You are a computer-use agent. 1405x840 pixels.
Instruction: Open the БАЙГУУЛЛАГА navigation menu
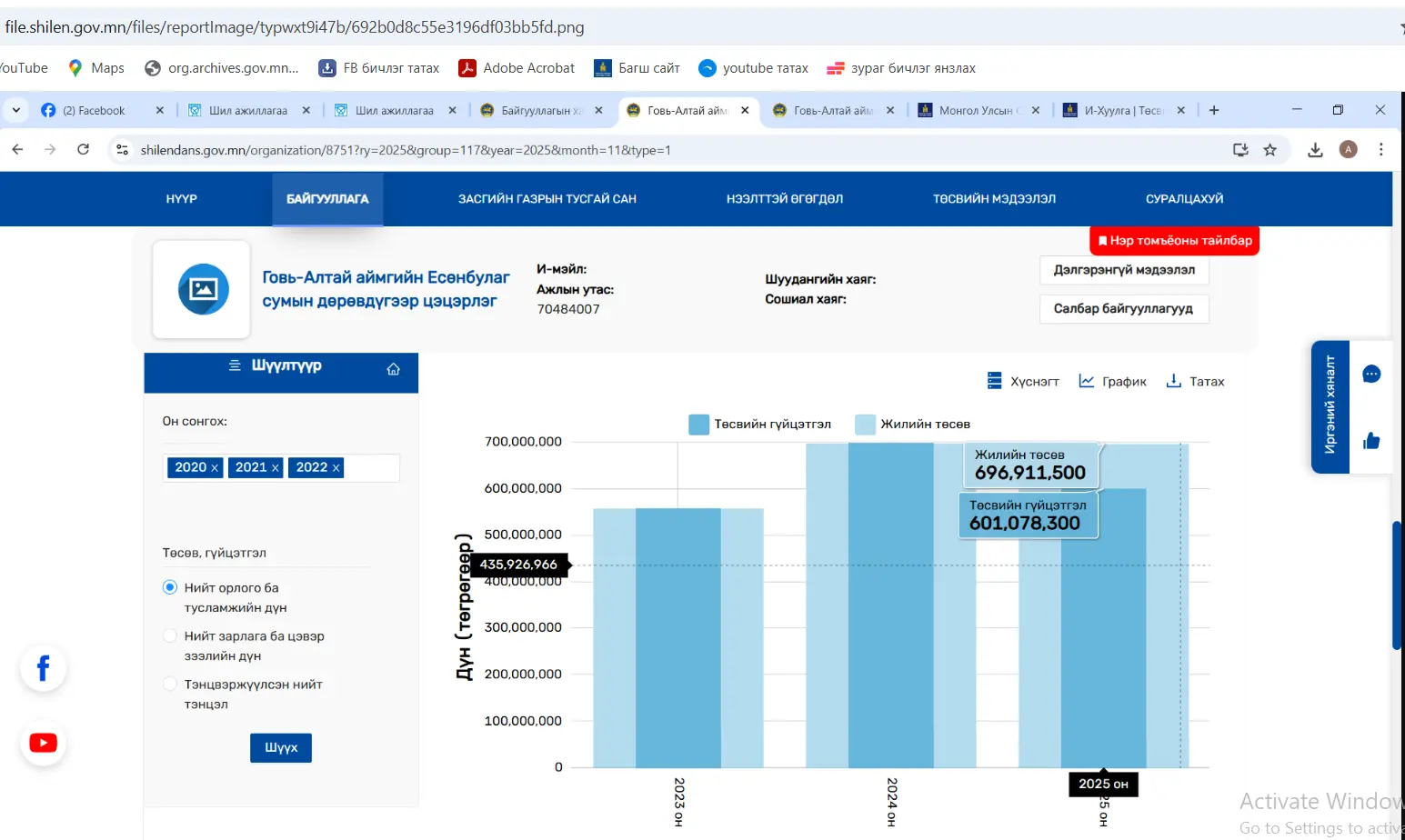click(x=327, y=199)
